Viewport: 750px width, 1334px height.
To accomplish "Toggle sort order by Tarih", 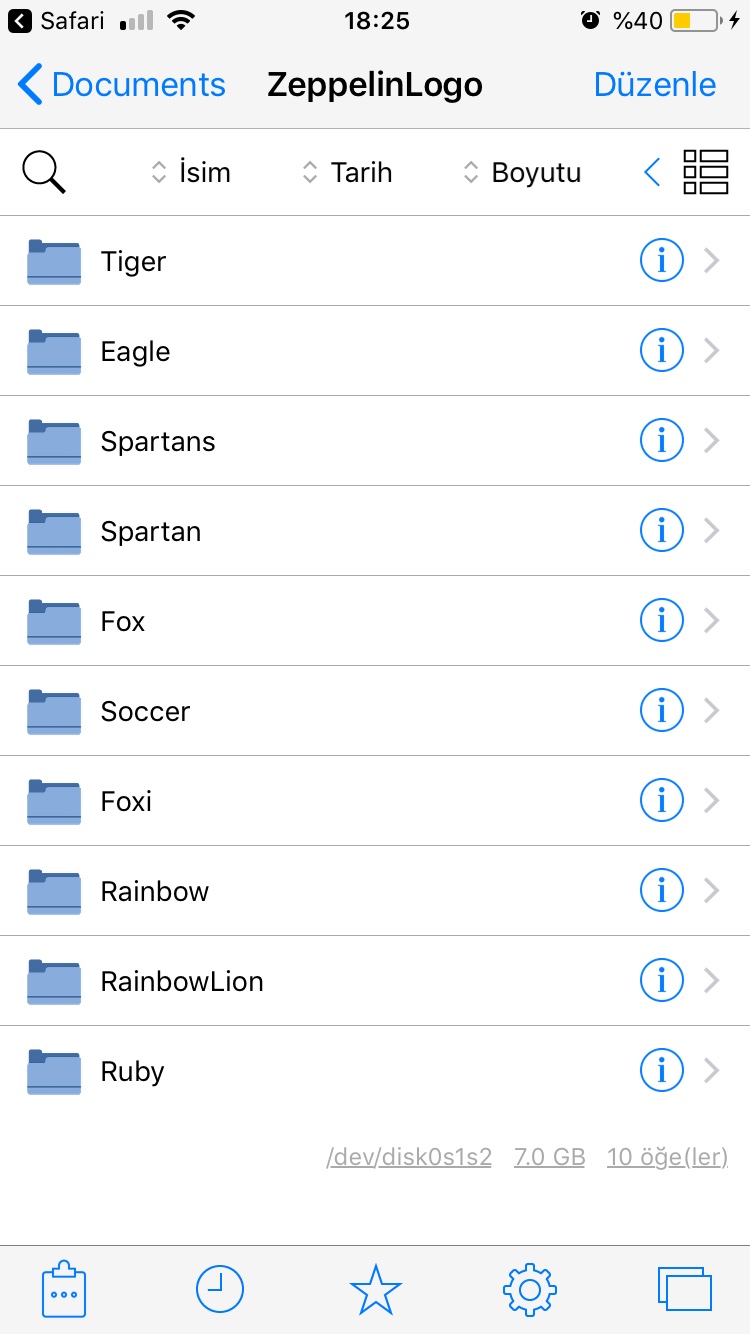I will click(x=345, y=171).
